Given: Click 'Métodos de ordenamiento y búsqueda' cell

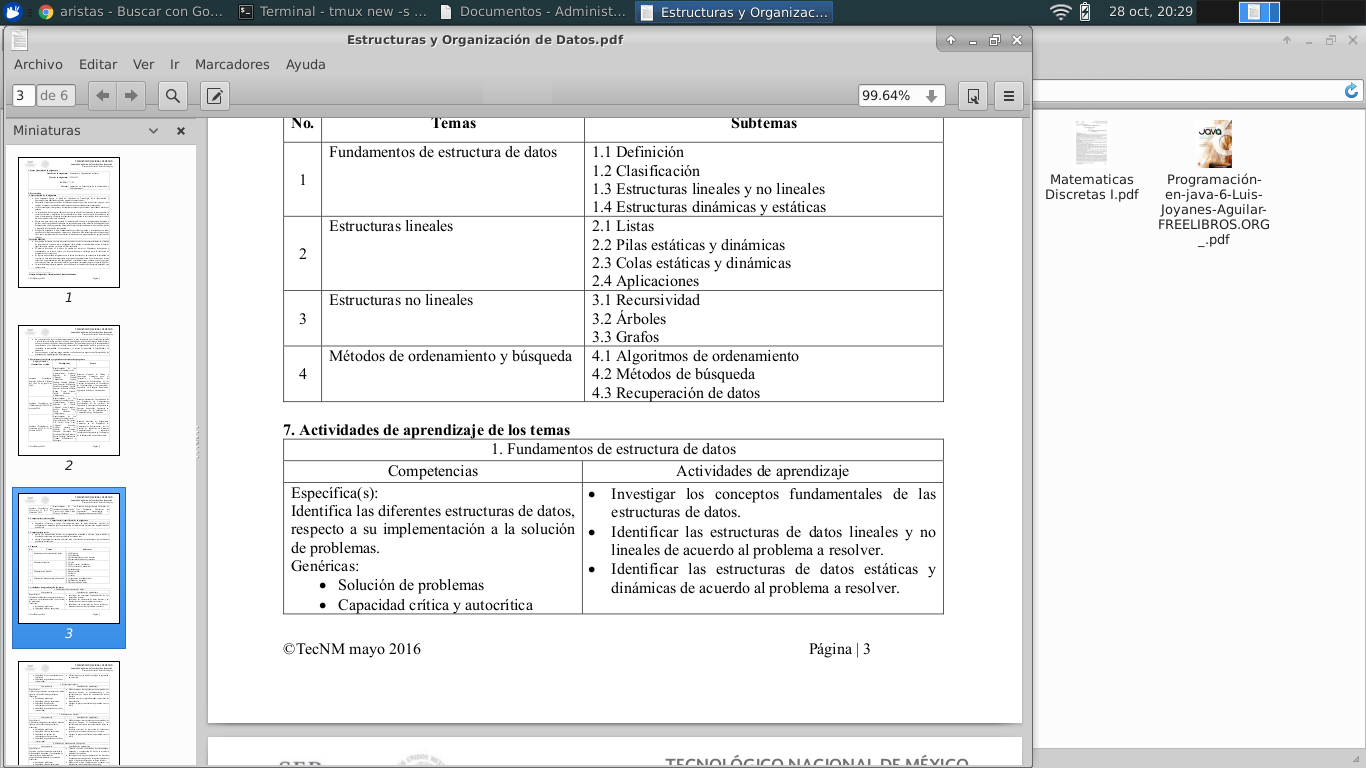Looking at the screenshot, I should coord(451,356).
